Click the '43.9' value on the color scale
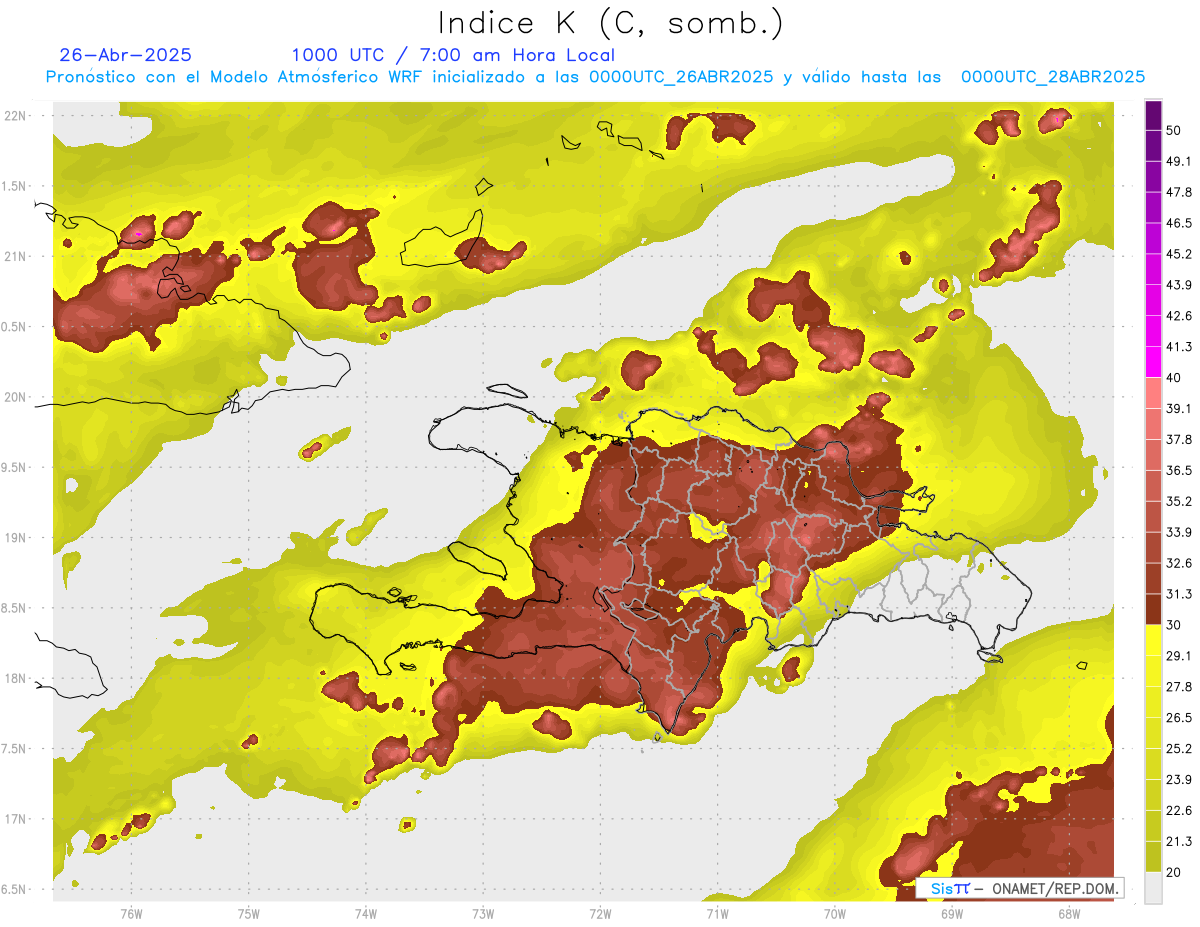Image resolution: width=1200 pixels, height=927 pixels. click(x=1179, y=285)
